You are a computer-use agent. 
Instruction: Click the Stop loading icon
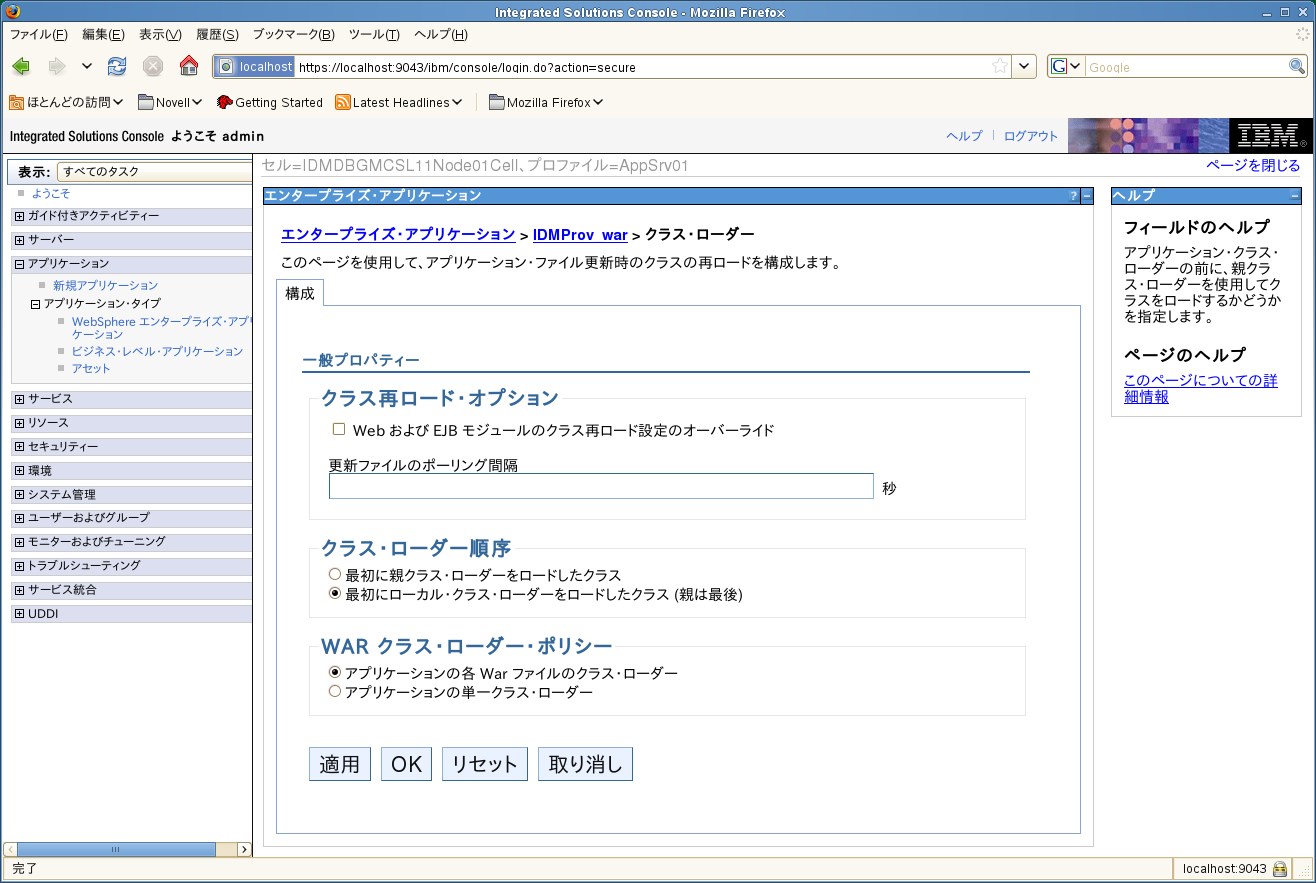coord(152,67)
